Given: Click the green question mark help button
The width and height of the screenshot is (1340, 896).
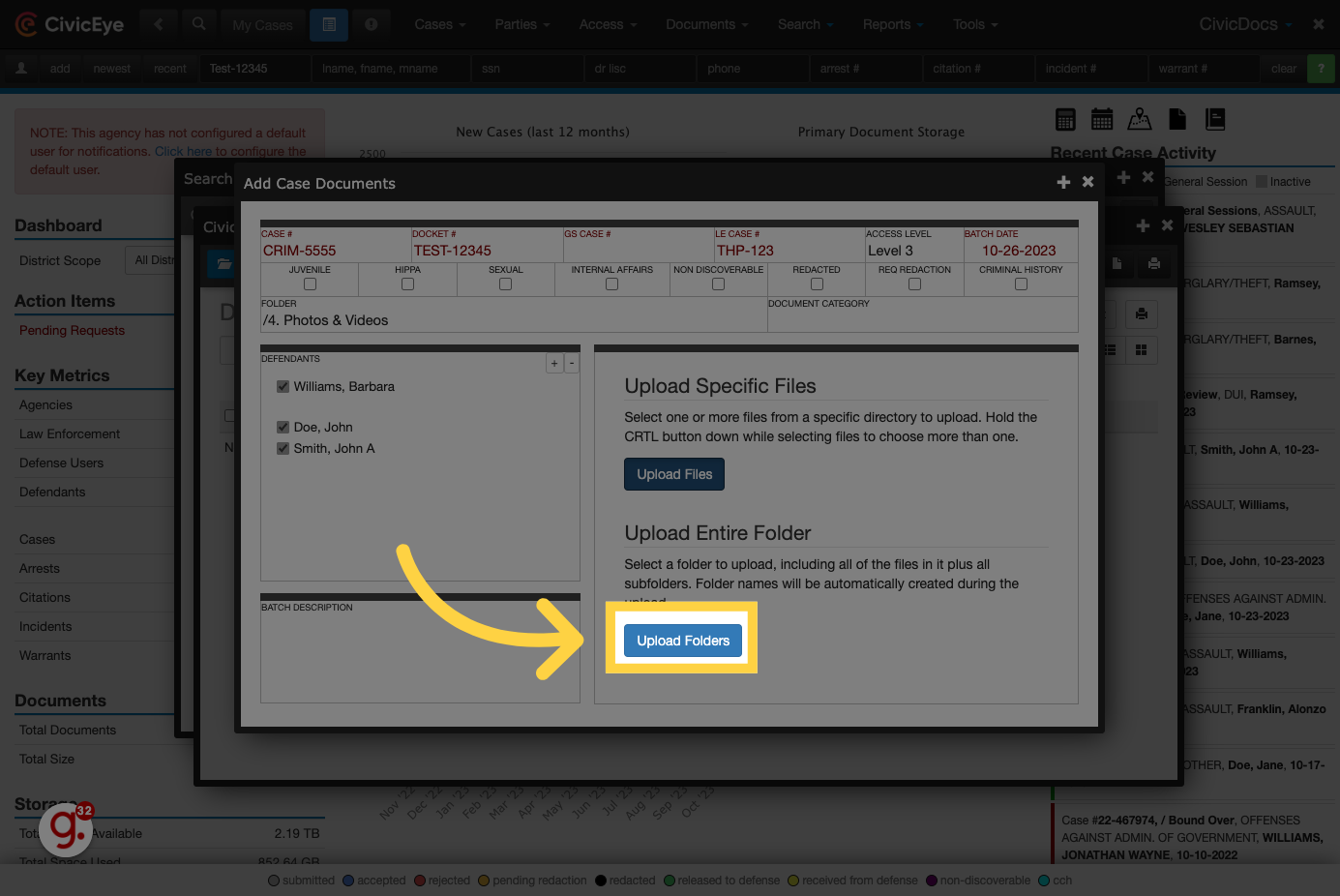Looking at the screenshot, I should coord(1321,68).
